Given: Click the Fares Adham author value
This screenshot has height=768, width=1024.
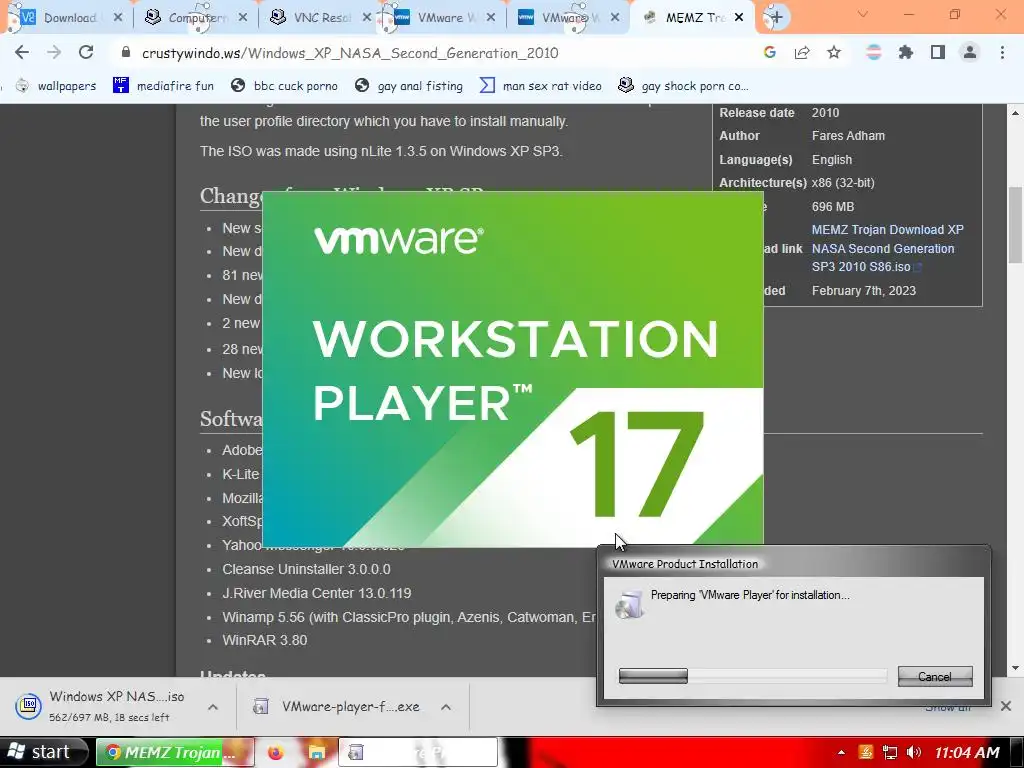Looking at the screenshot, I should 848,136.
